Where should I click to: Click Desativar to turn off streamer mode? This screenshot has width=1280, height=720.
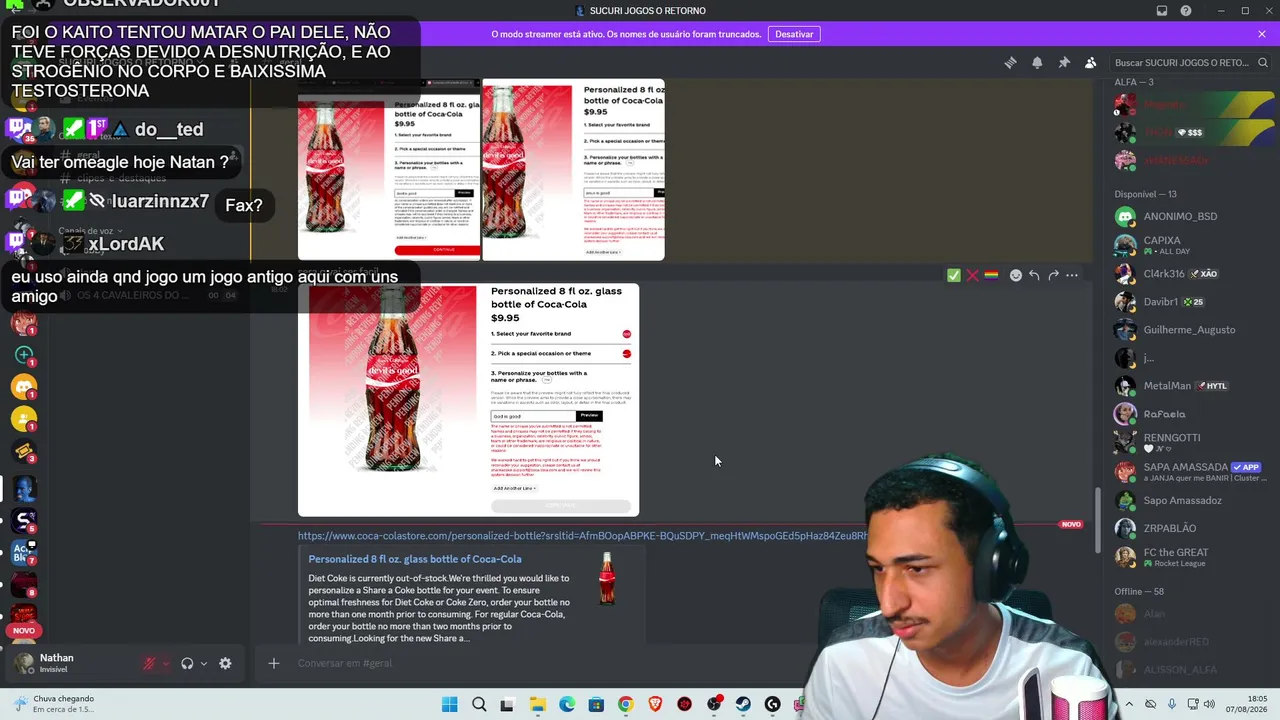coord(794,34)
